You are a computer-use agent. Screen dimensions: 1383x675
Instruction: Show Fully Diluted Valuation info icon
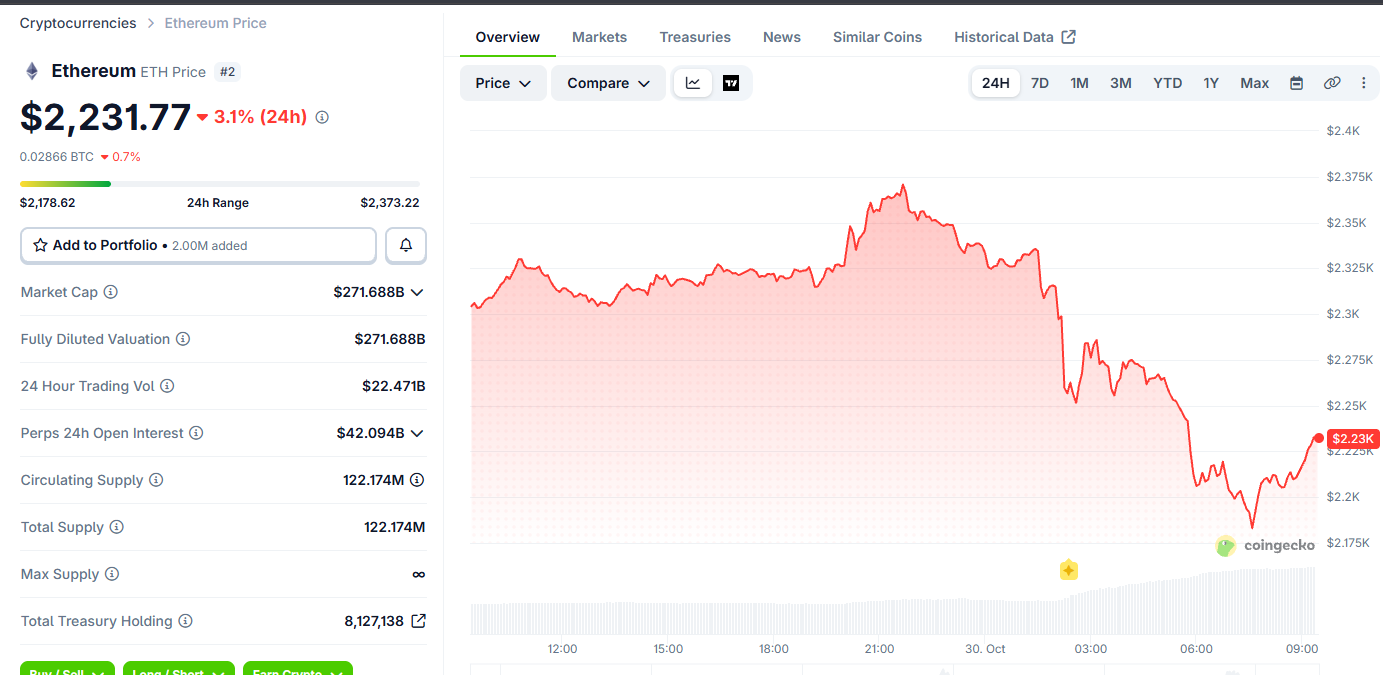point(183,339)
